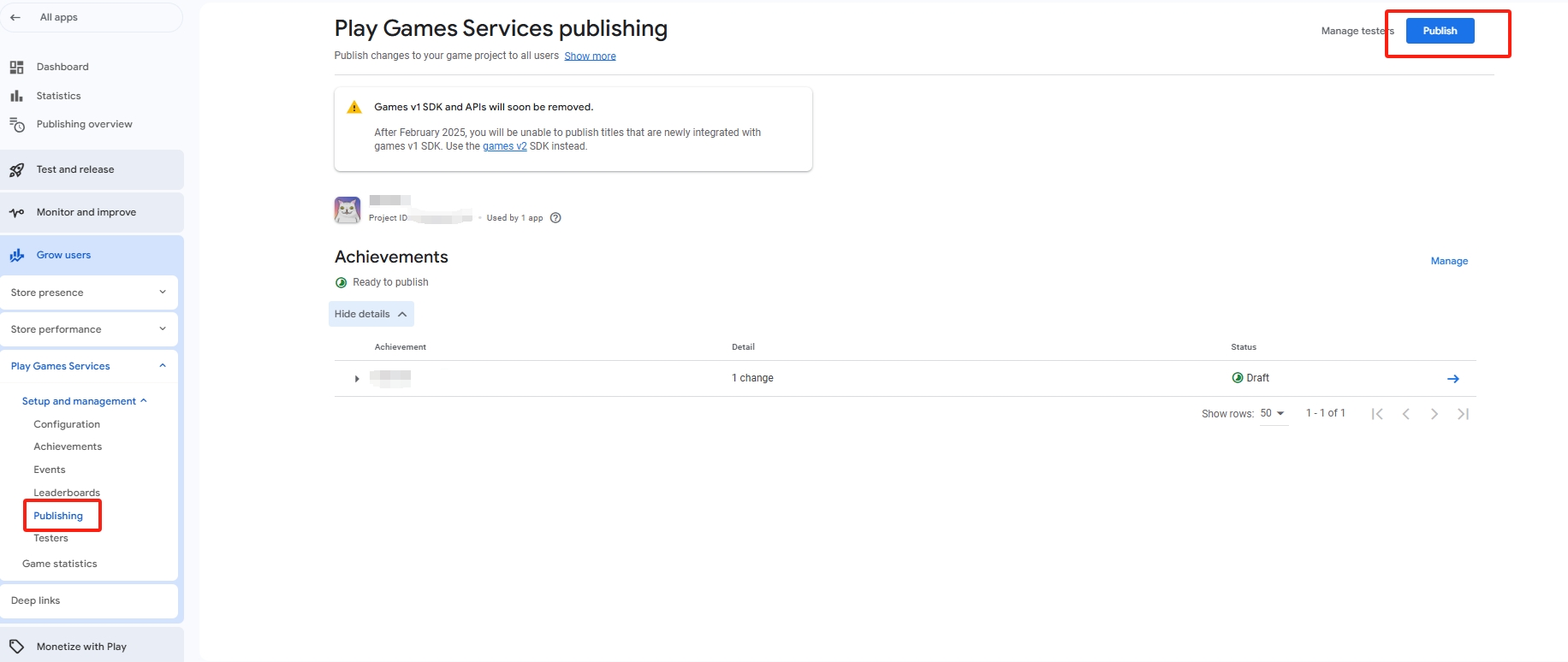Go to last page of results
This screenshot has width=1568, height=662.
tap(1464, 414)
